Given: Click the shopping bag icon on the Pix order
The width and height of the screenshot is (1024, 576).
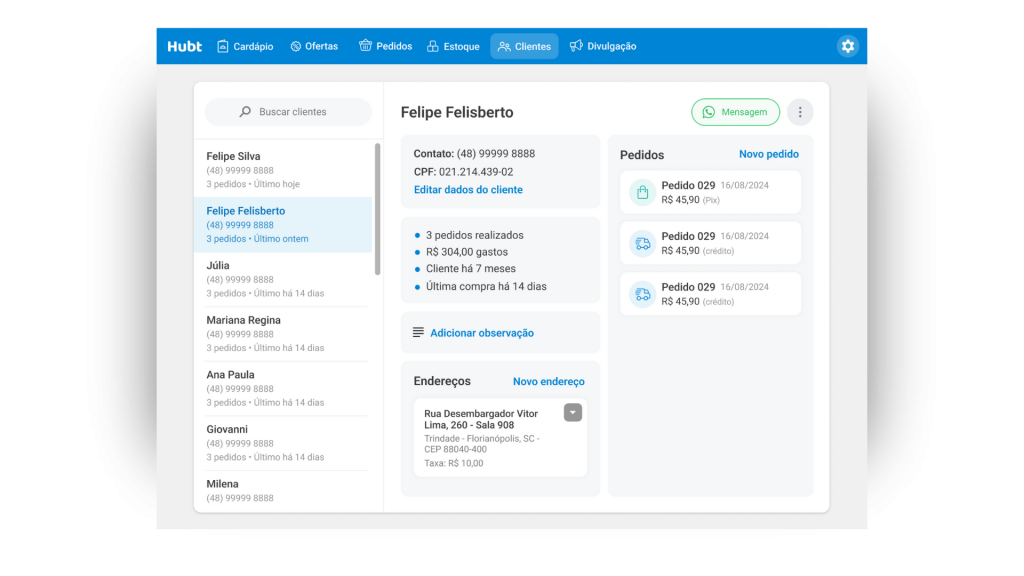Looking at the screenshot, I should click(x=642, y=192).
